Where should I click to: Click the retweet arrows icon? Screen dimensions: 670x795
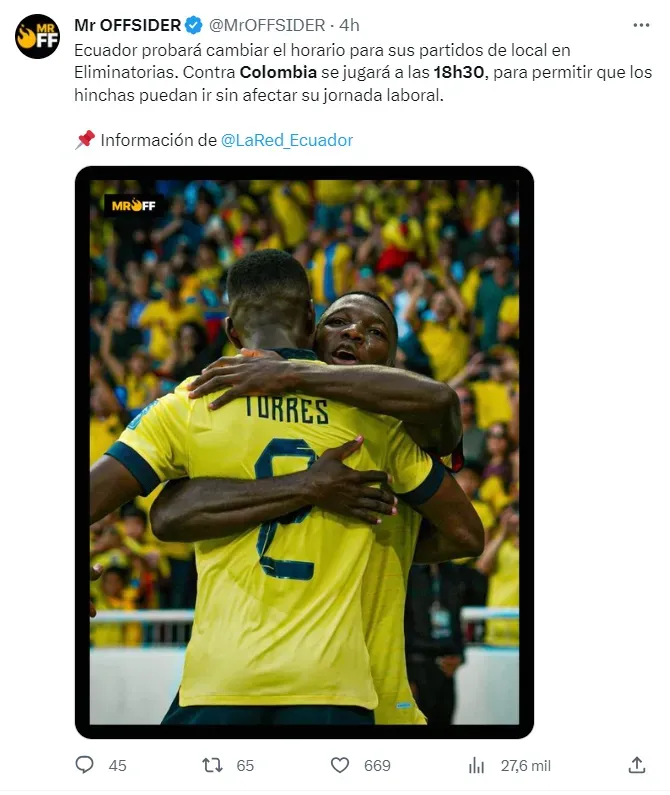(213, 765)
